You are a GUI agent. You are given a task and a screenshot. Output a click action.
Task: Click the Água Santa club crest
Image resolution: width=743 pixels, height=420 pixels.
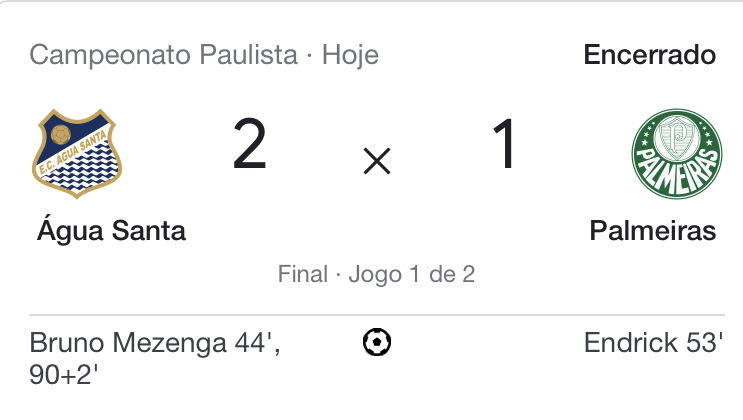coord(77,154)
